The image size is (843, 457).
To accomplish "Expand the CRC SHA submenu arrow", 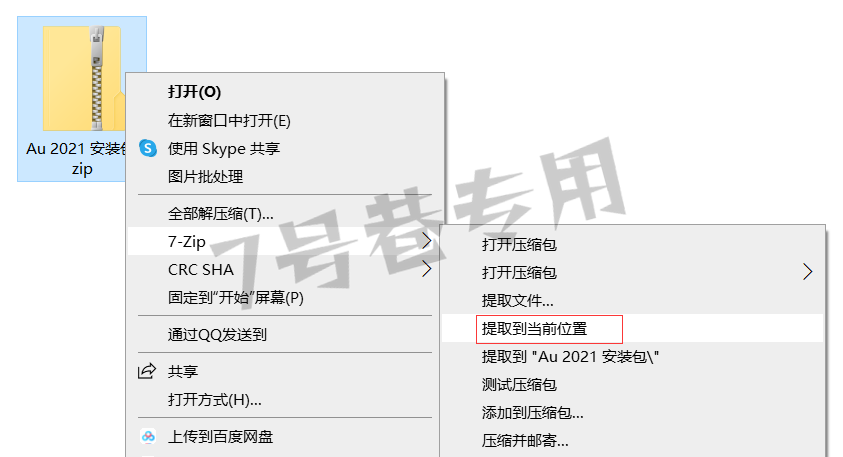I will point(426,268).
